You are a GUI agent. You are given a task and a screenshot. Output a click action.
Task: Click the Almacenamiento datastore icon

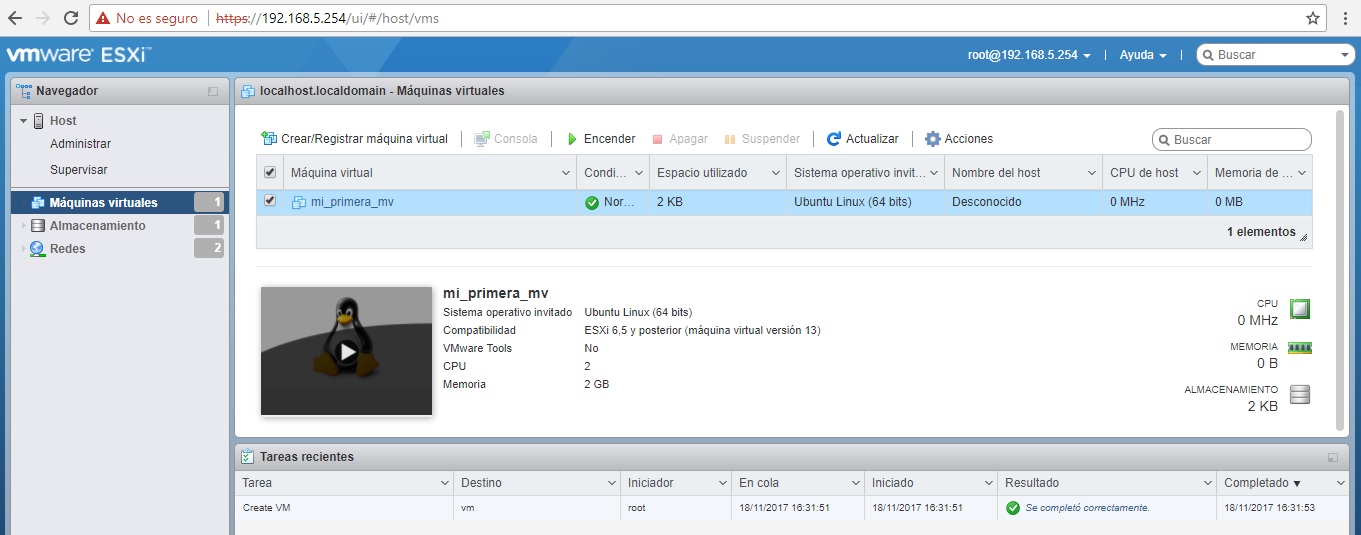(x=39, y=226)
